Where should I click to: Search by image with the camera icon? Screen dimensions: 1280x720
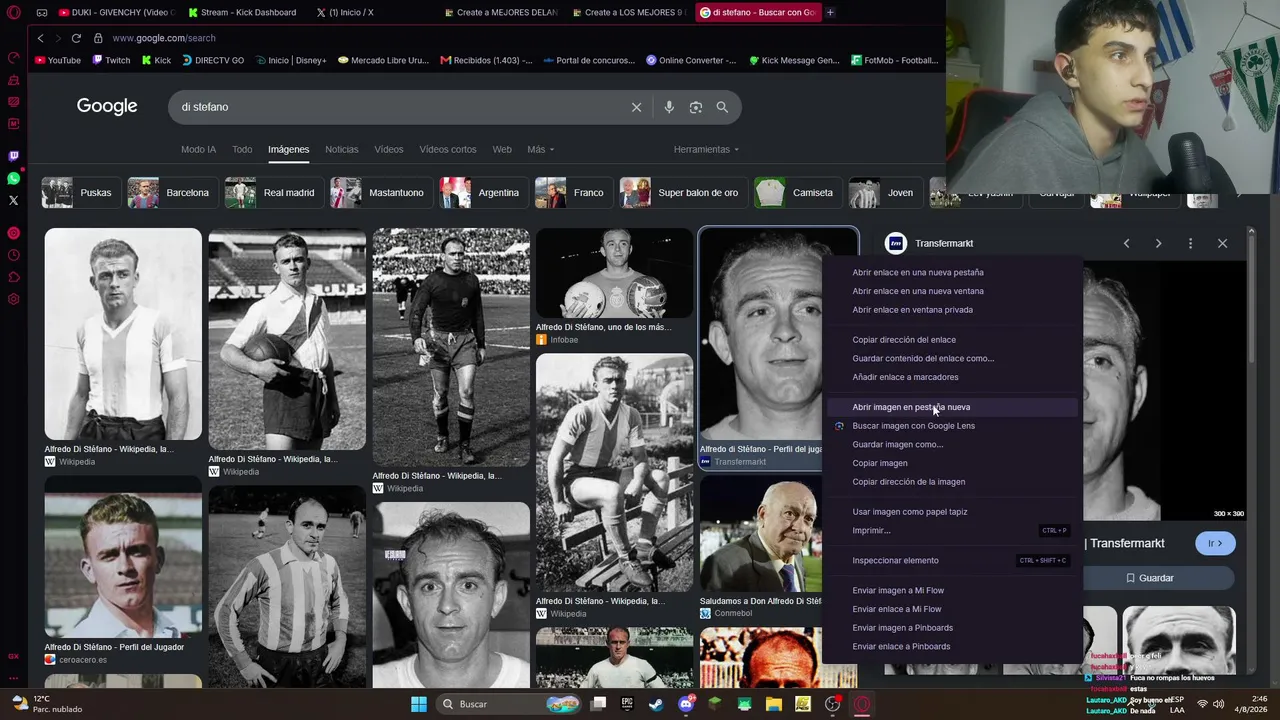[696, 107]
